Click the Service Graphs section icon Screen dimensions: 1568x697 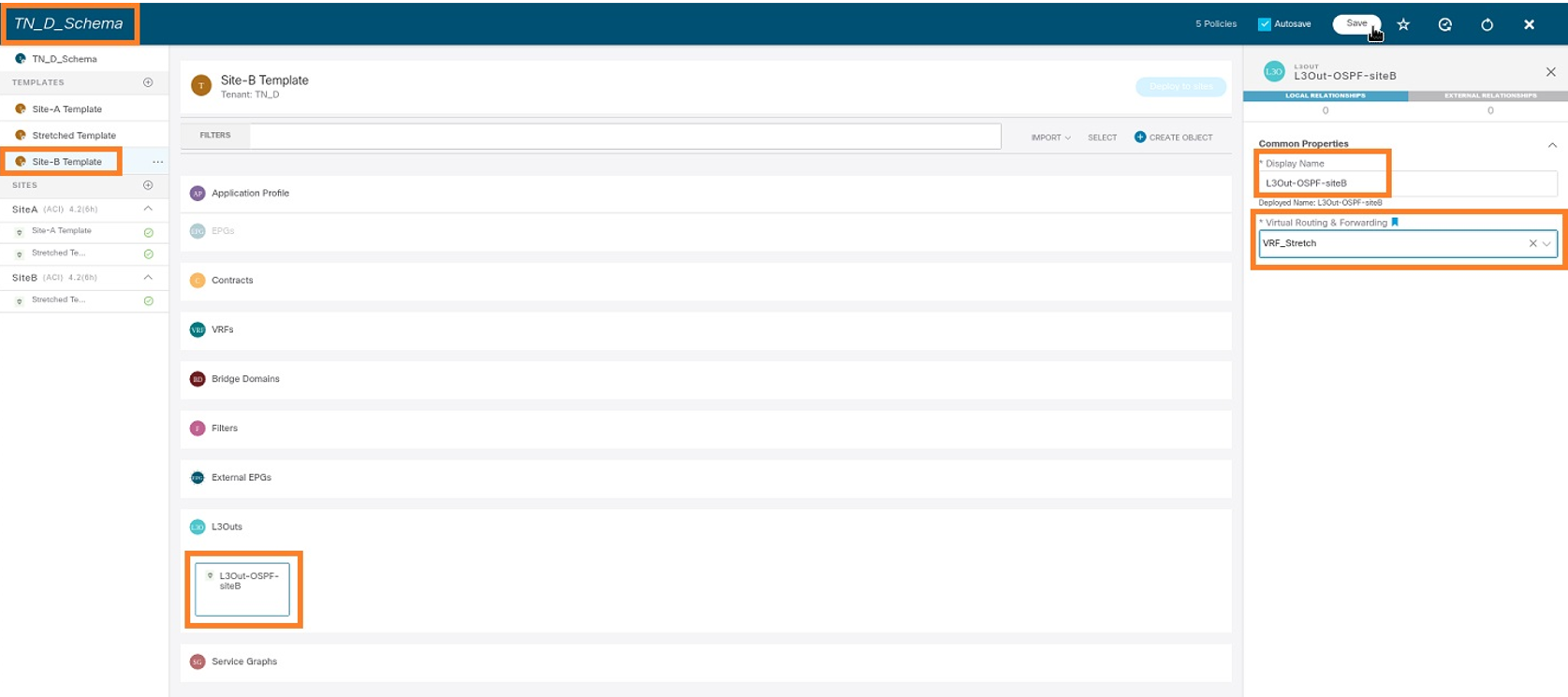click(198, 662)
